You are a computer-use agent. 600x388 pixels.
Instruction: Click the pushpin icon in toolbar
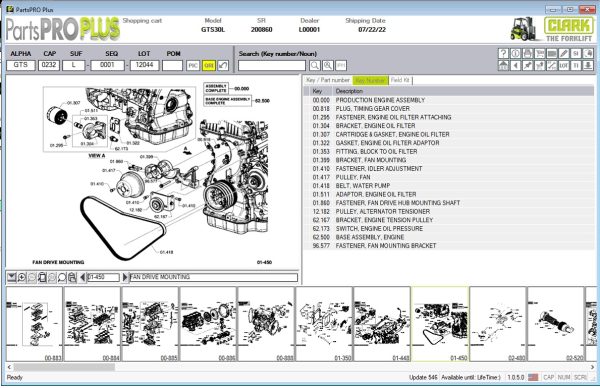coord(527,65)
